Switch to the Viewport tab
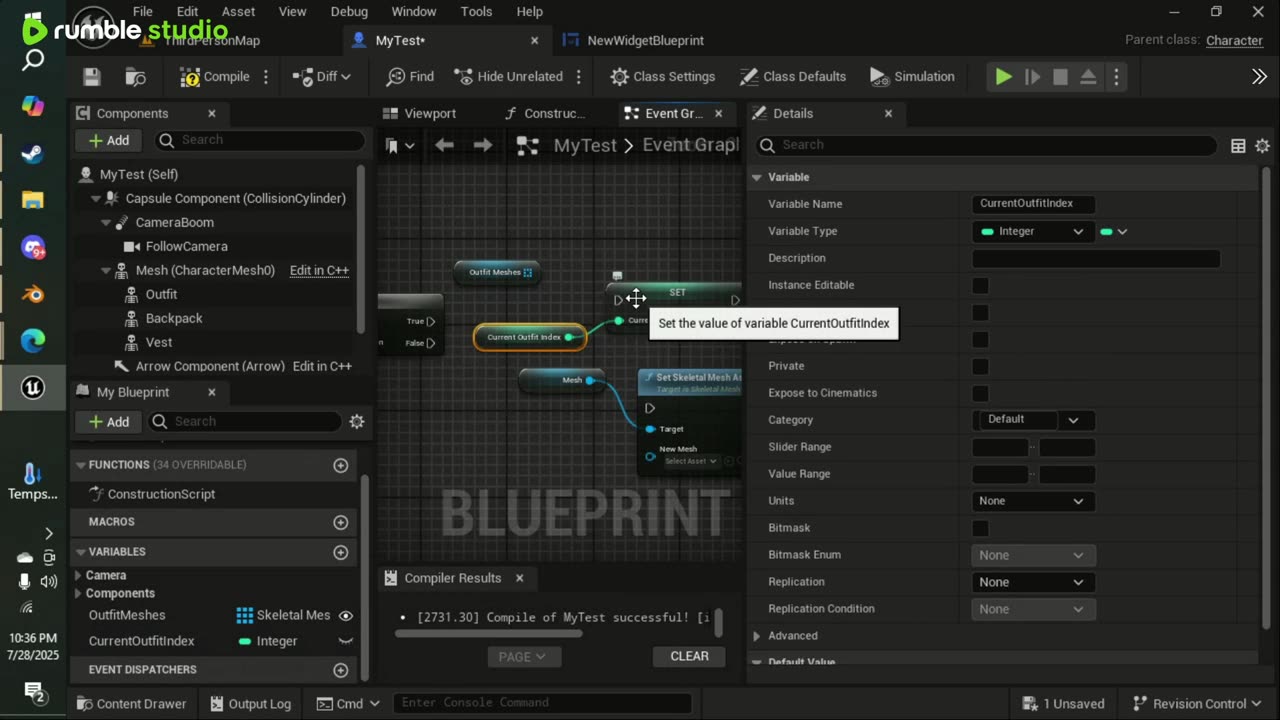The image size is (1280, 720). point(429,114)
